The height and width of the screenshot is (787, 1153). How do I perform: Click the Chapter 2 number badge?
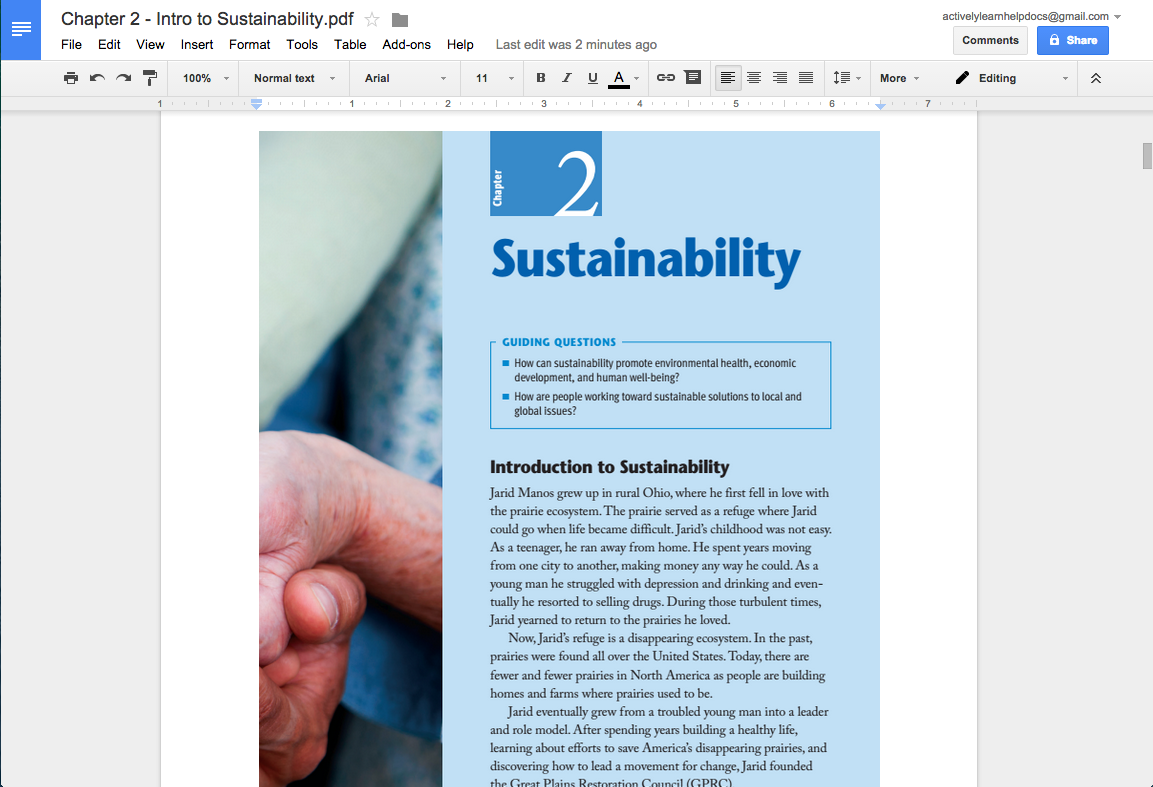pyautogui.click(x=546, y=174)
